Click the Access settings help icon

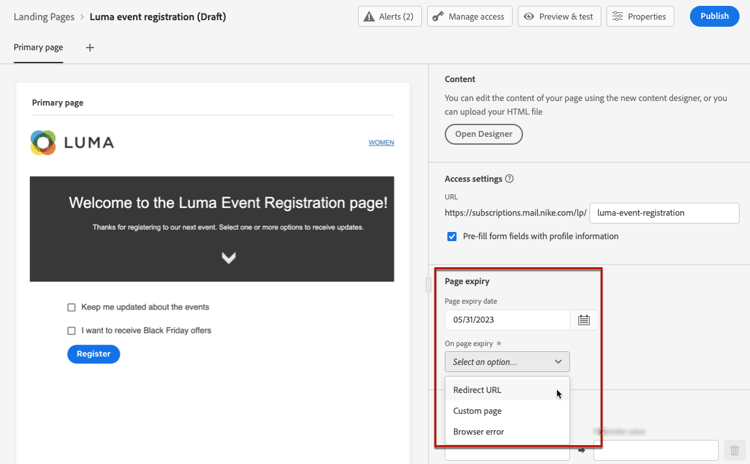coord(509,178)
